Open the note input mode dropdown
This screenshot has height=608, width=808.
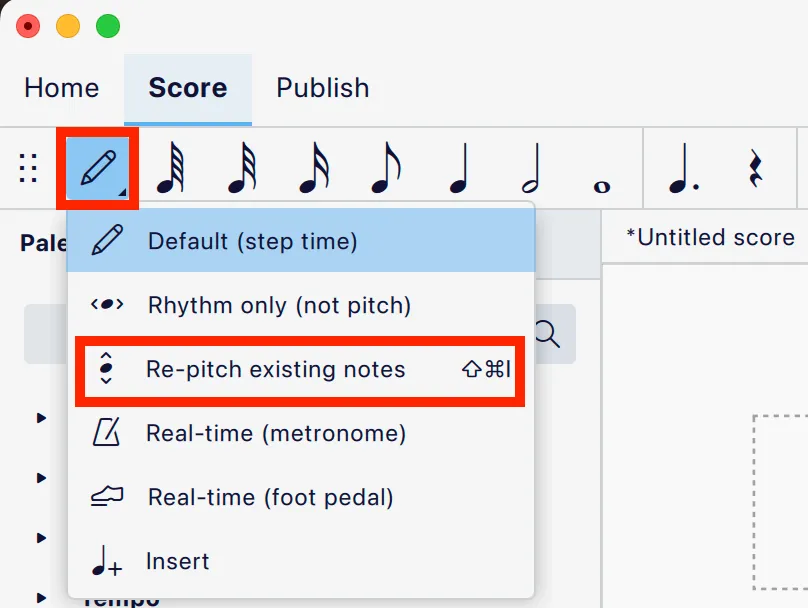tap(97, 168)
